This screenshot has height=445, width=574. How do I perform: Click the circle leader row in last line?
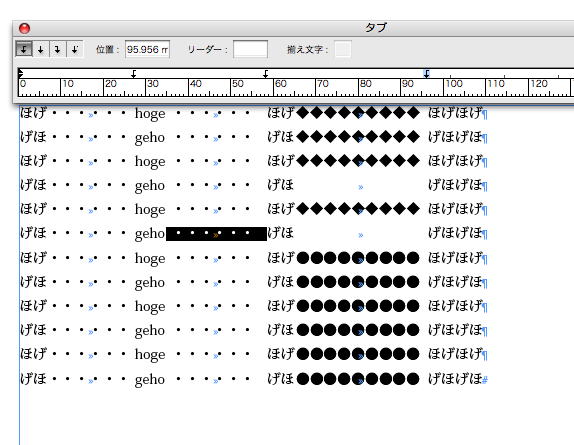click(358, 379)
